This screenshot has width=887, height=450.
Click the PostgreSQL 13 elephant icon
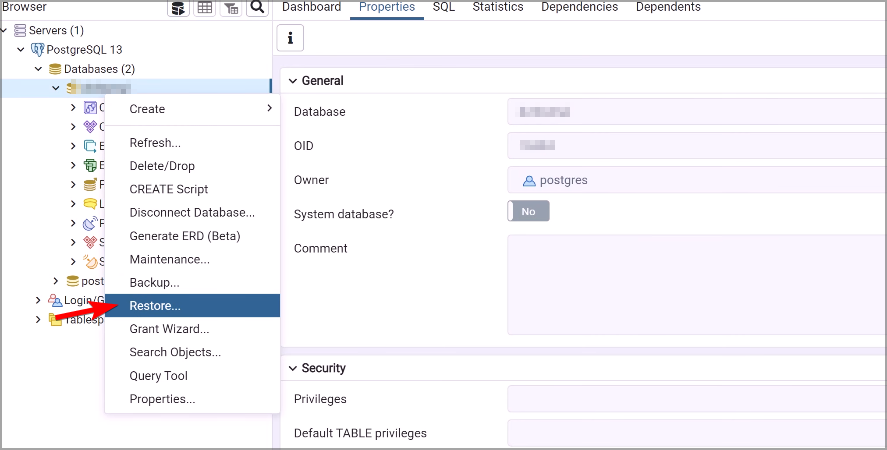click(37, 49)
